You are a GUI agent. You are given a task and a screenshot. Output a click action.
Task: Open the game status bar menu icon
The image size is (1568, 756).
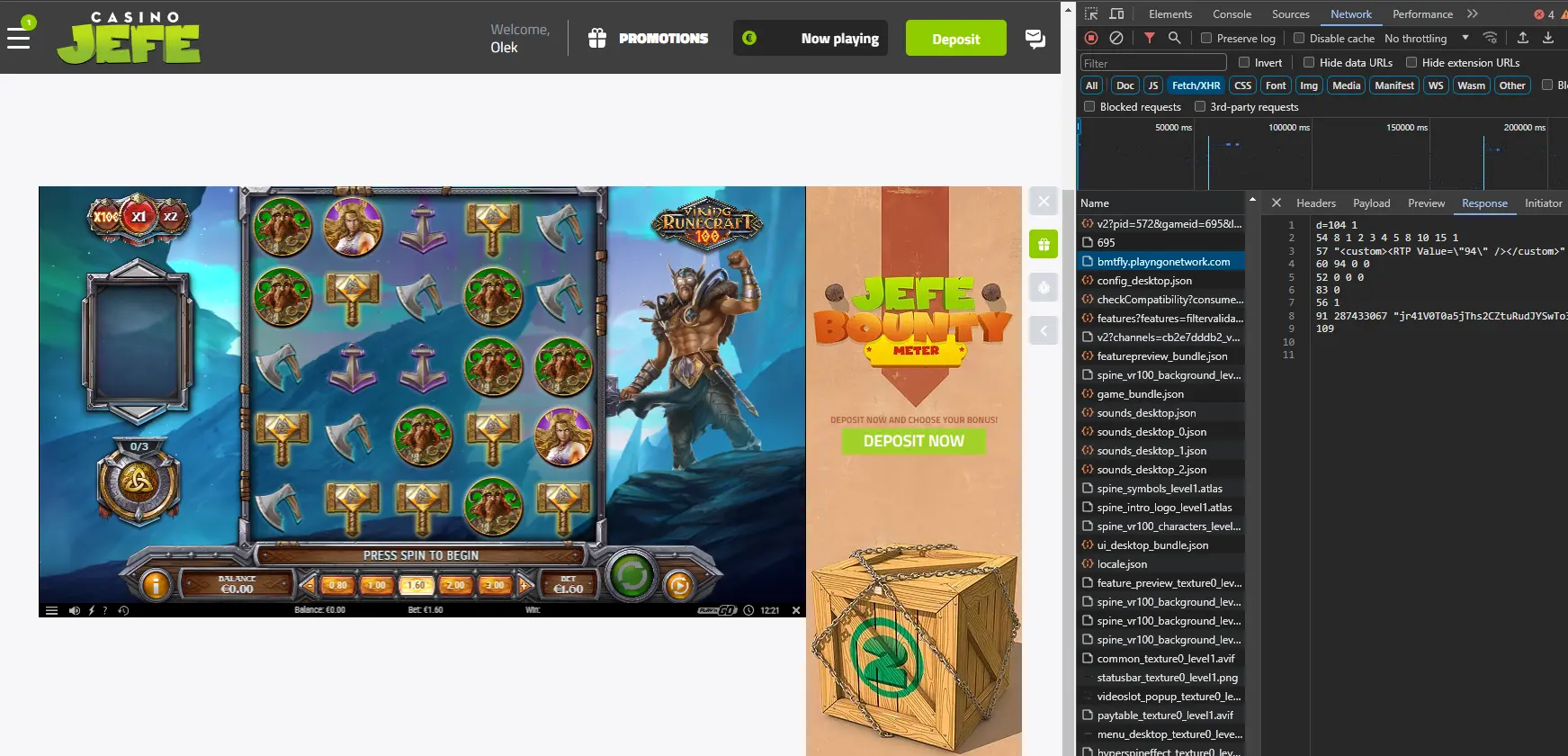[x=51, y=610]
